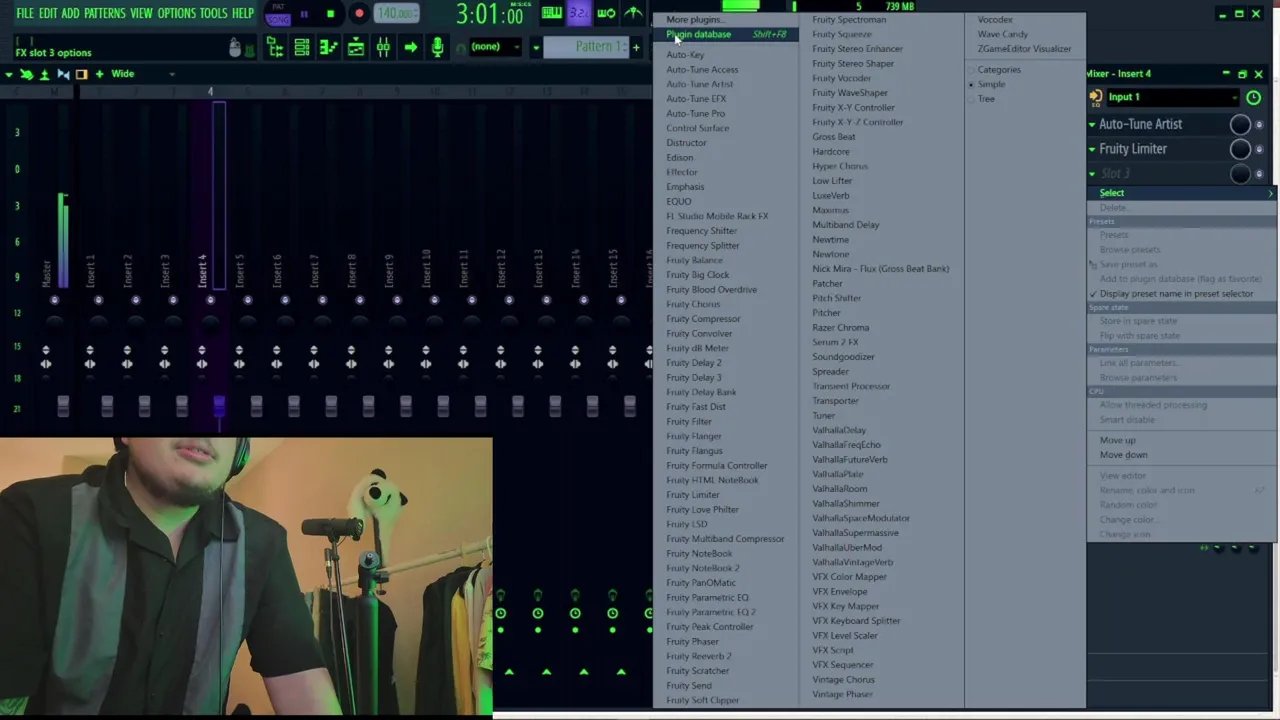Click the stop playback button

pyautogui.click(x=331, y=14)
